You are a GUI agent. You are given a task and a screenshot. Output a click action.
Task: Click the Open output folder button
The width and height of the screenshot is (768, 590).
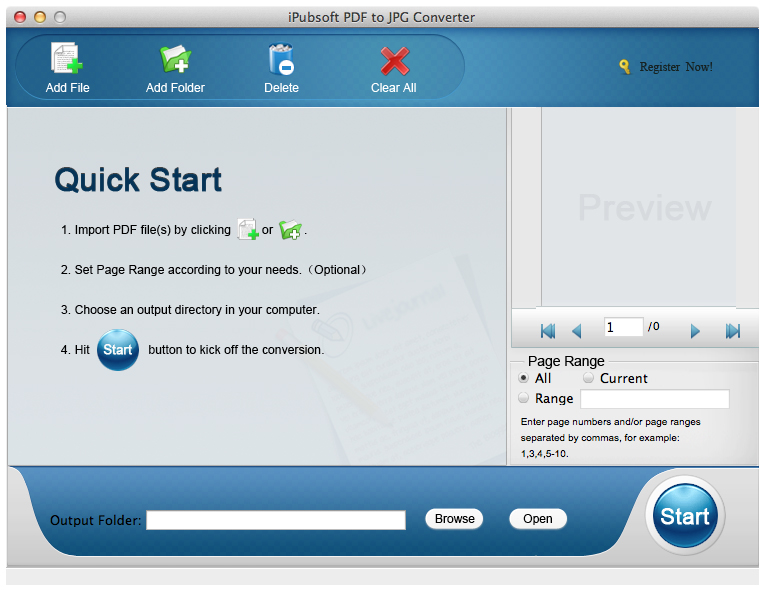538,519
